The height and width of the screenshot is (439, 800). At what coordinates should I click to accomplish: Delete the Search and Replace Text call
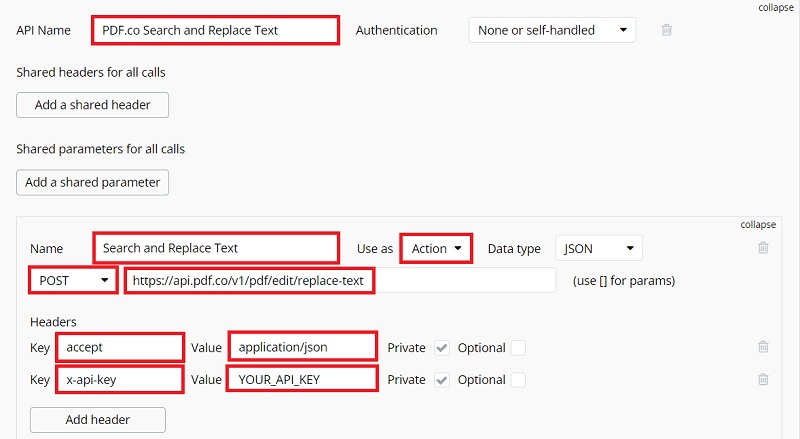(x=763, y=248)
